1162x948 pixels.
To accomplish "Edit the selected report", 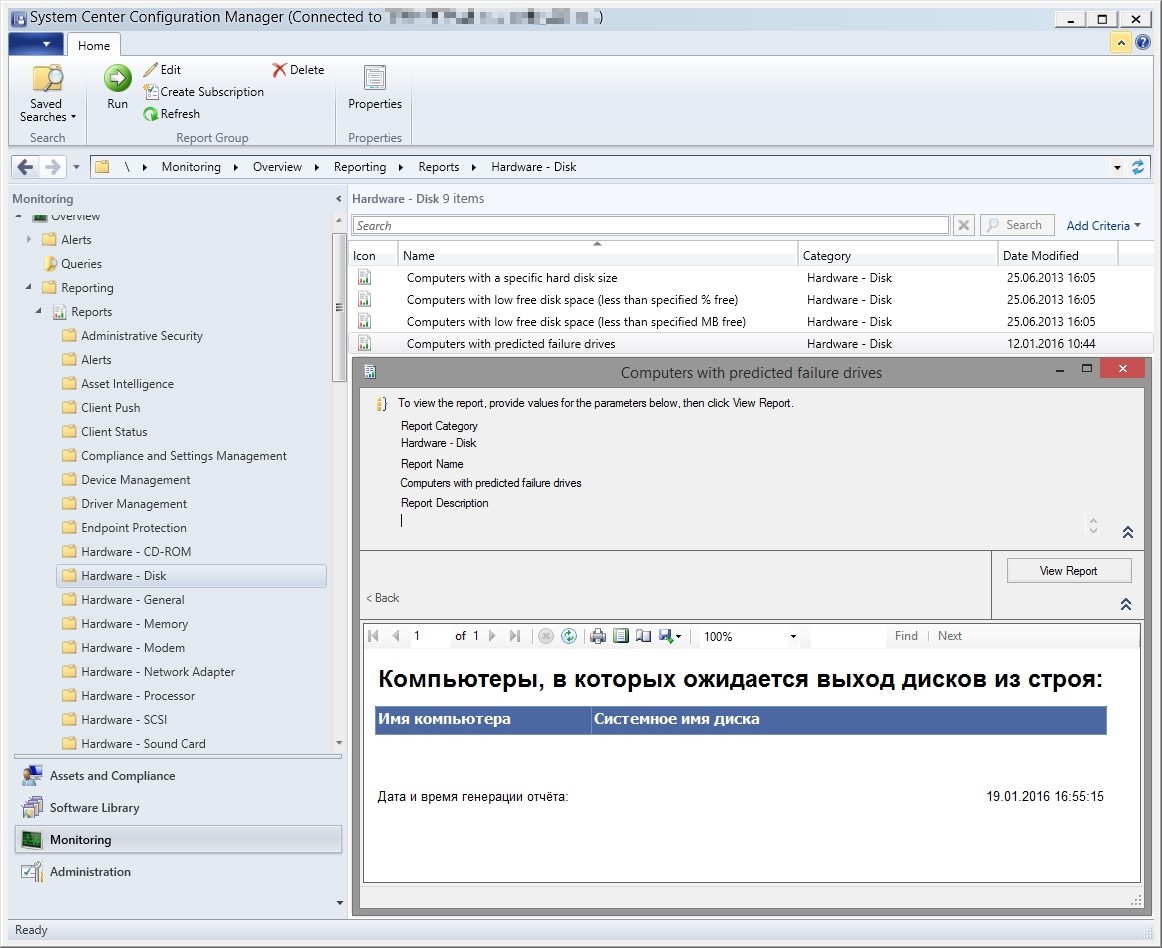I will click(x=162, y=70).
